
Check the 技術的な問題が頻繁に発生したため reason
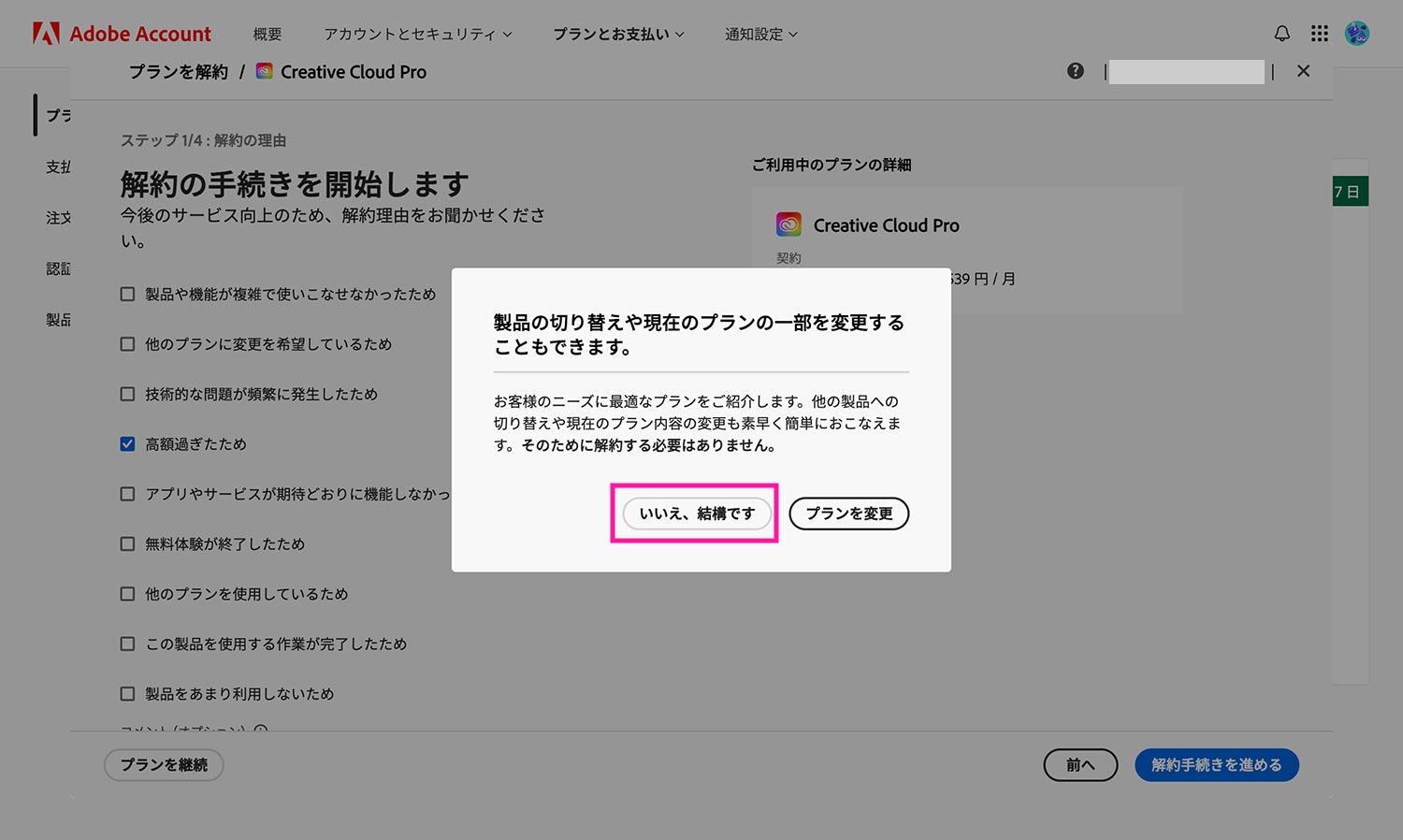tap(127, 394)
